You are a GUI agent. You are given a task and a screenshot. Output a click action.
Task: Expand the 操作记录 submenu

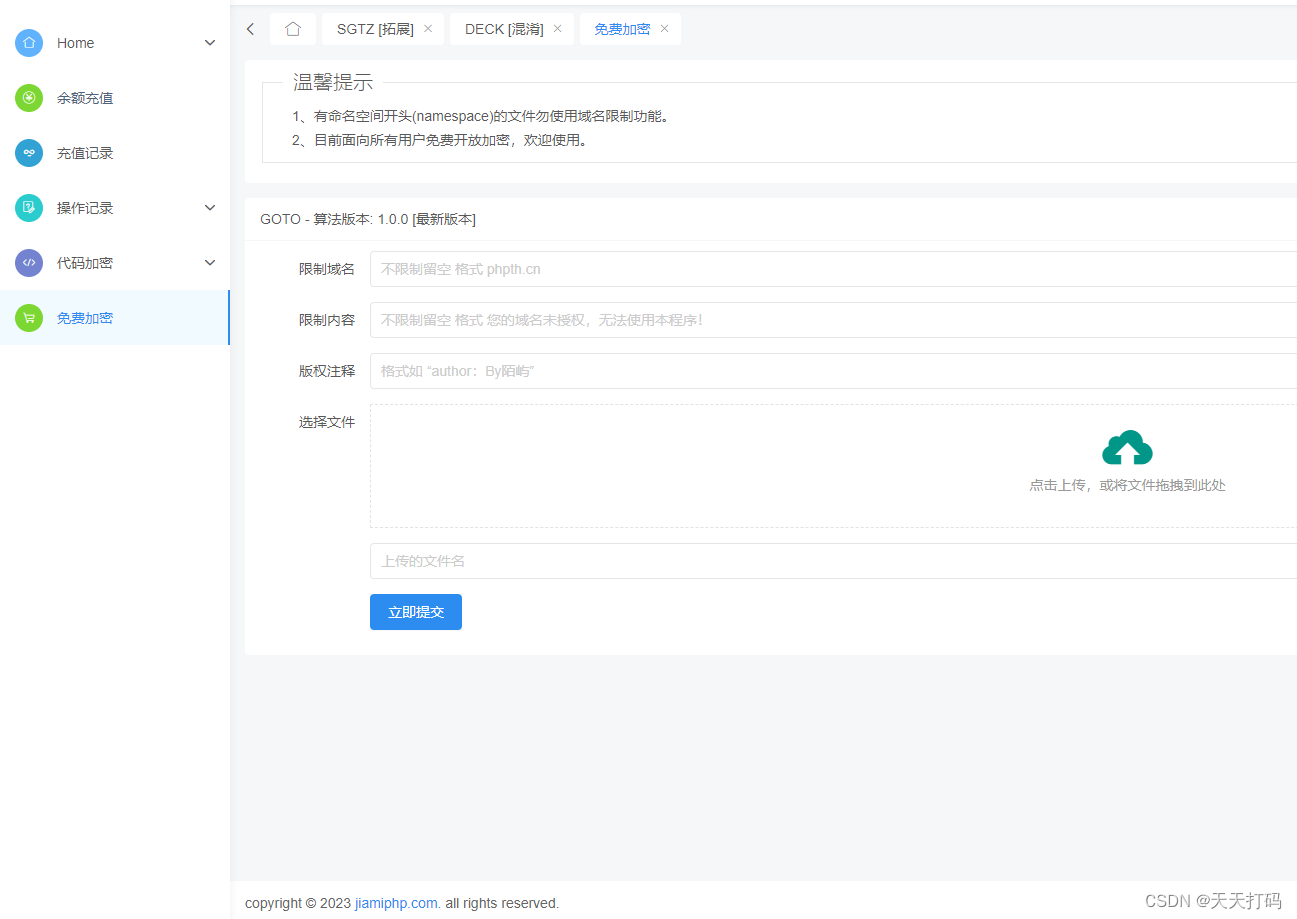point(209,207)
